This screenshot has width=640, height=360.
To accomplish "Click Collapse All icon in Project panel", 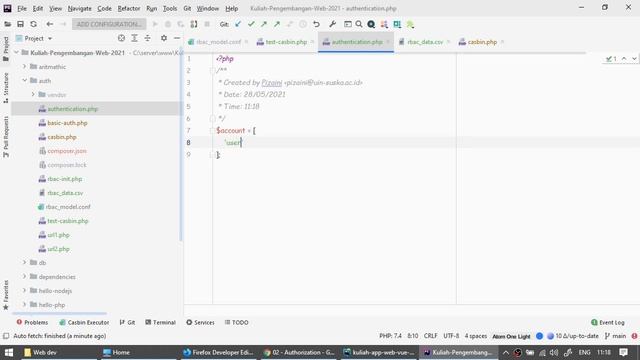I will click(x=147, y=38).
